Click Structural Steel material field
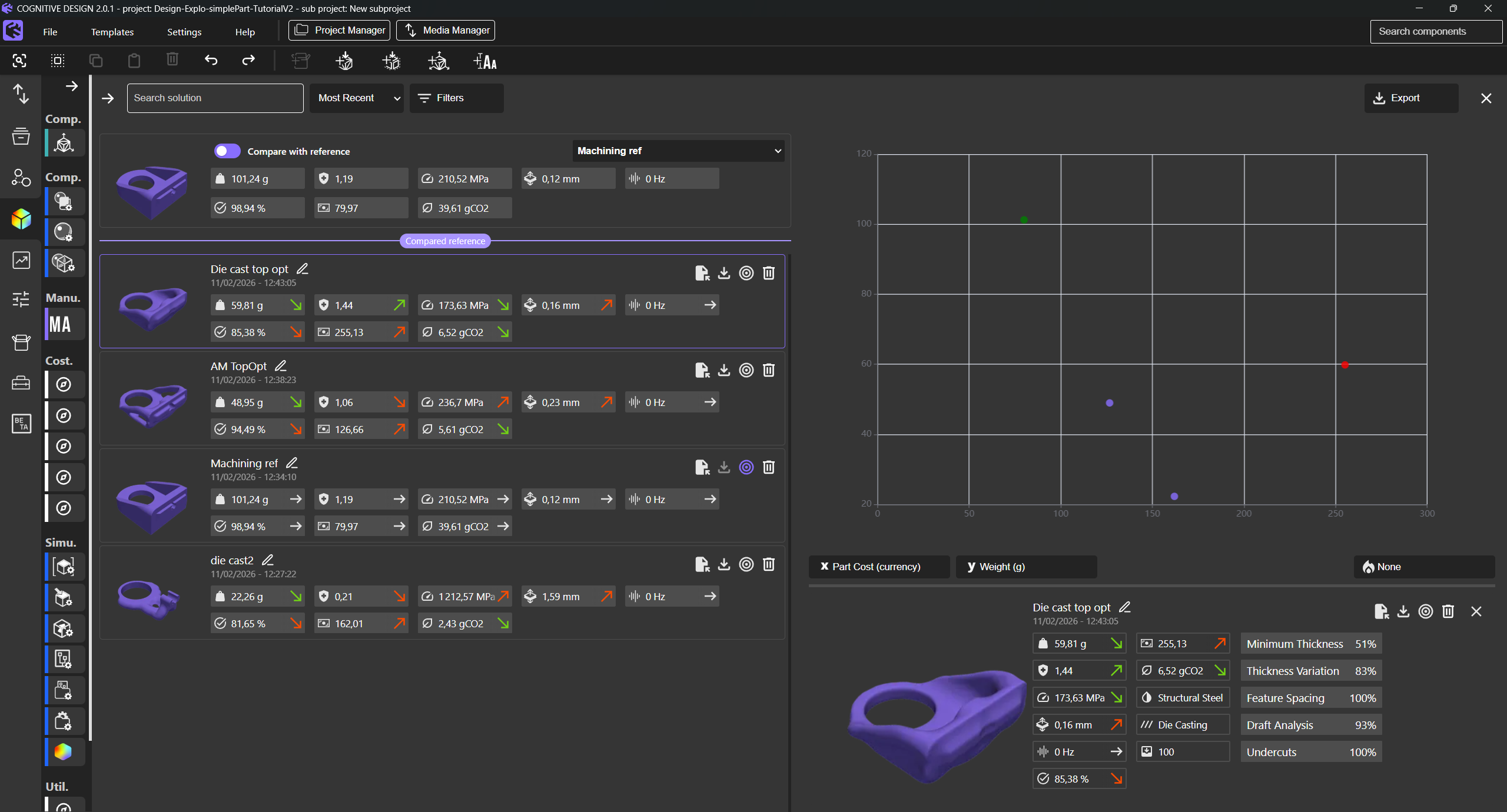Image resolution: width=1507 pixels, height=812 pixels. 1183,698
